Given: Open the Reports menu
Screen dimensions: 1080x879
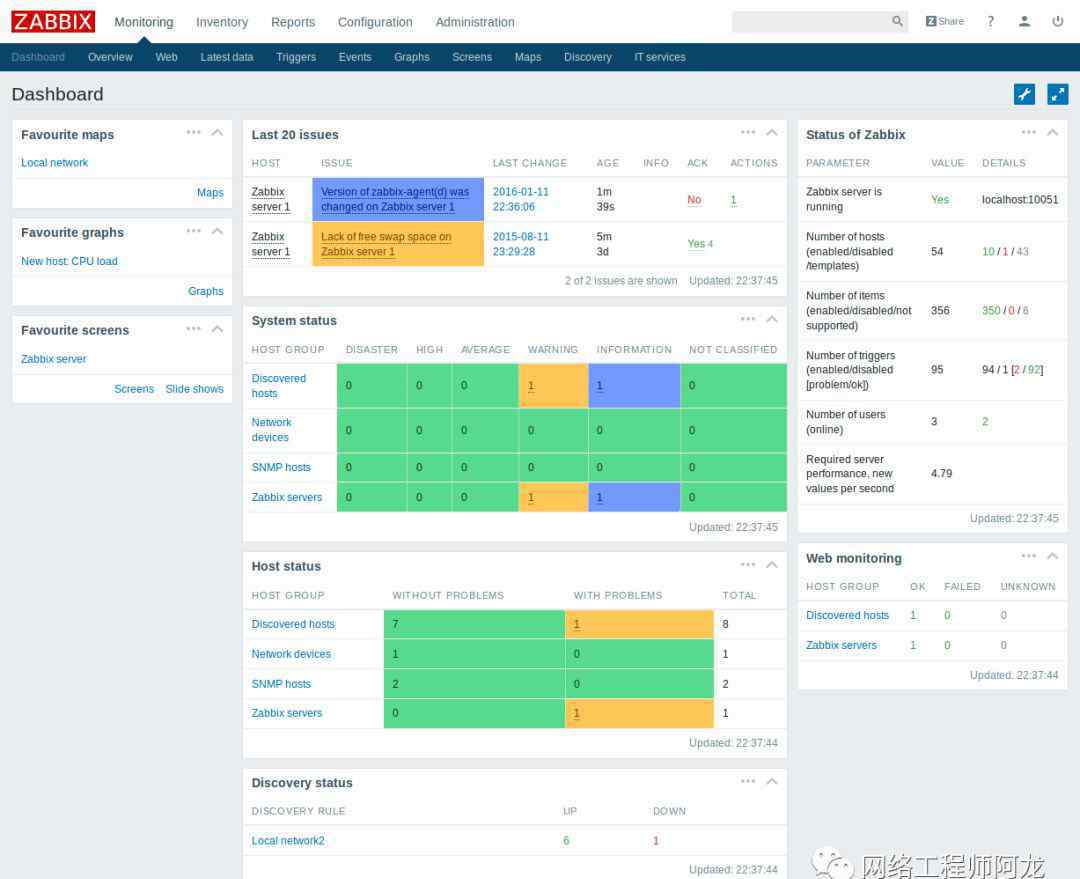Looking at the screenshot, I should pyautogui.click(x=293, y=22).
